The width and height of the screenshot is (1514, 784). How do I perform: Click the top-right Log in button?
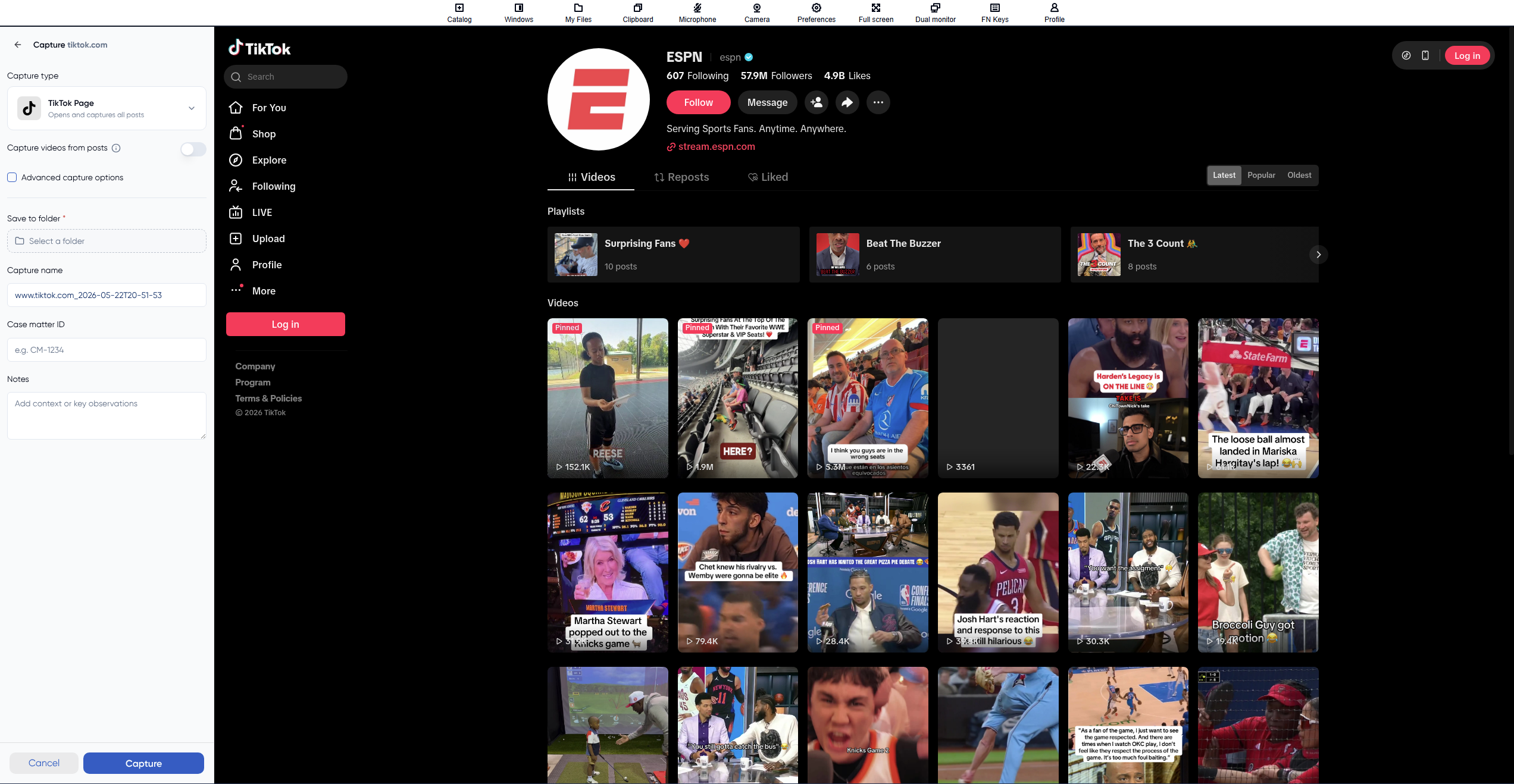point(1467,55)
